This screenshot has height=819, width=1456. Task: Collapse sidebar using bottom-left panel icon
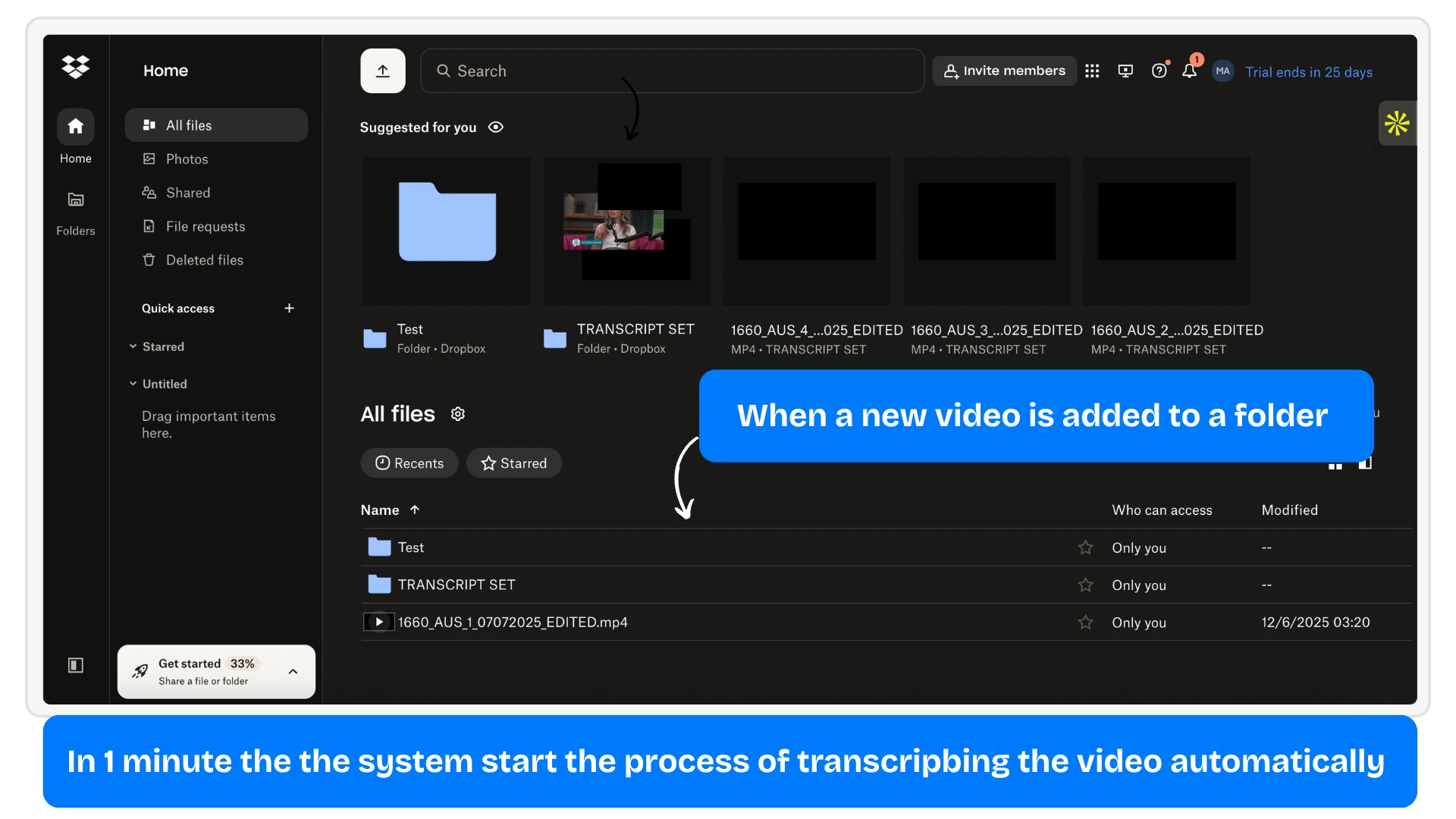[x=76, y=665]
